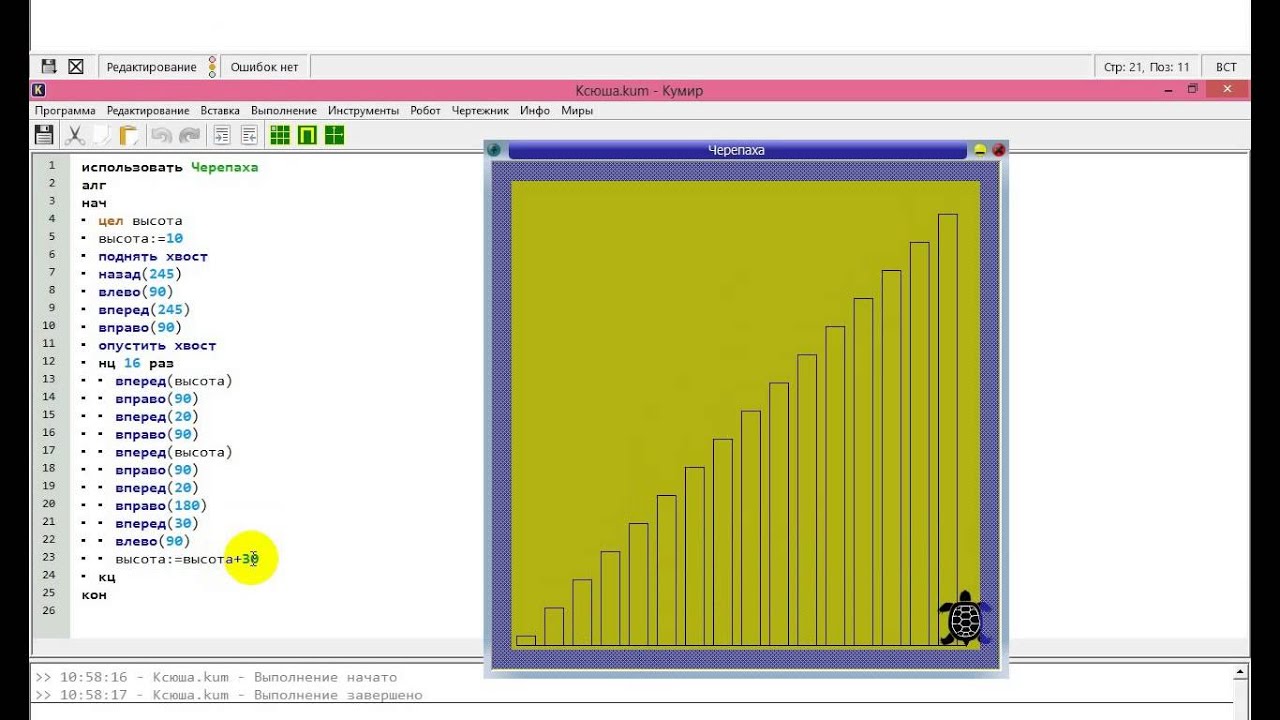1280x720 pixels.
Task: Click the save floppy icon in main toolbar
Action: point(44,135)
